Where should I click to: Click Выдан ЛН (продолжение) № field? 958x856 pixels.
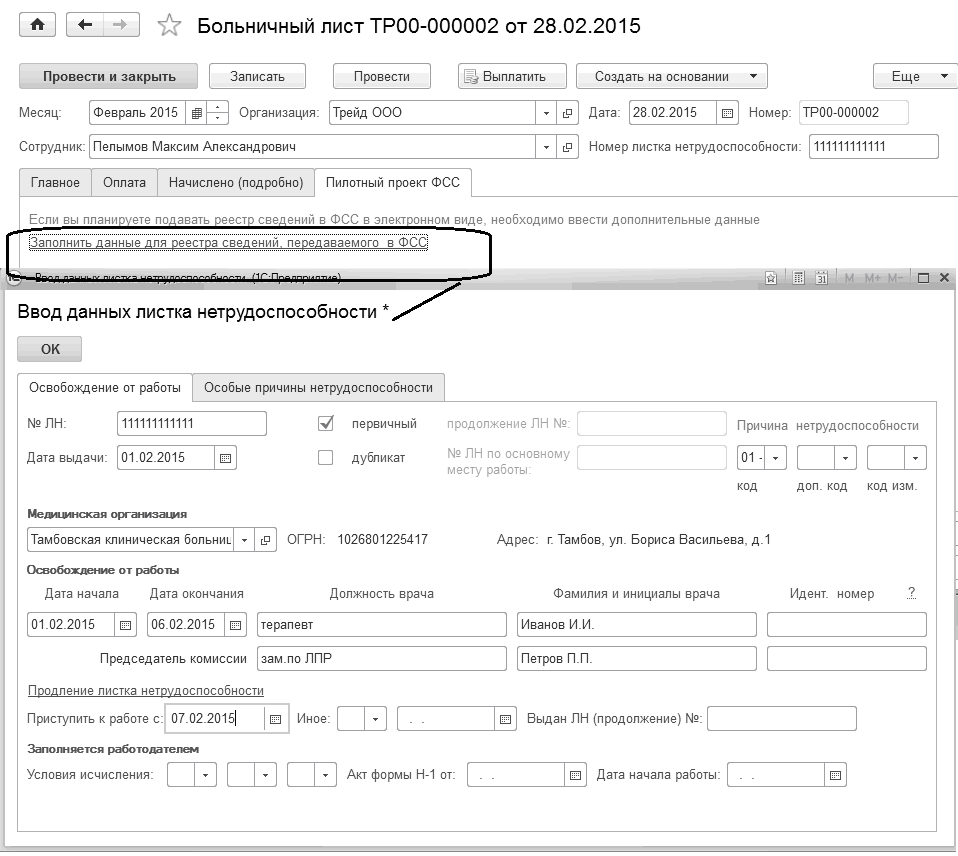click(782, 719)
